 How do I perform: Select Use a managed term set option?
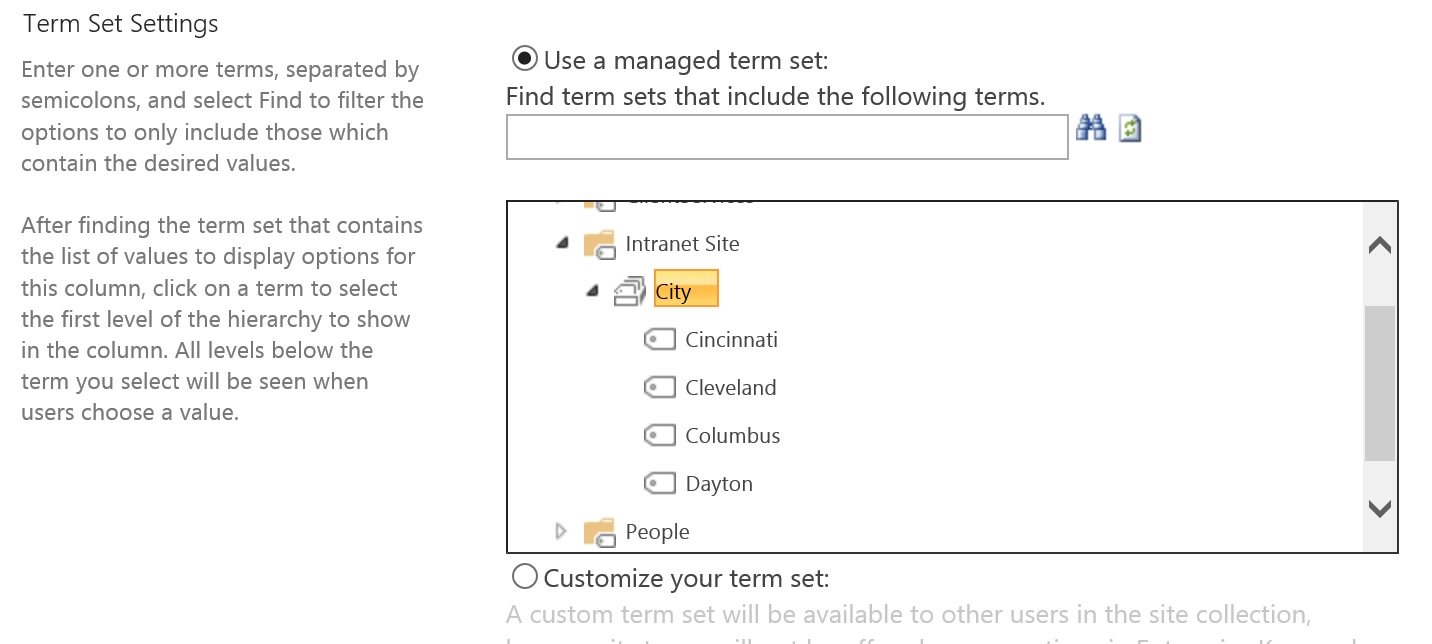(x=524, y=59)
